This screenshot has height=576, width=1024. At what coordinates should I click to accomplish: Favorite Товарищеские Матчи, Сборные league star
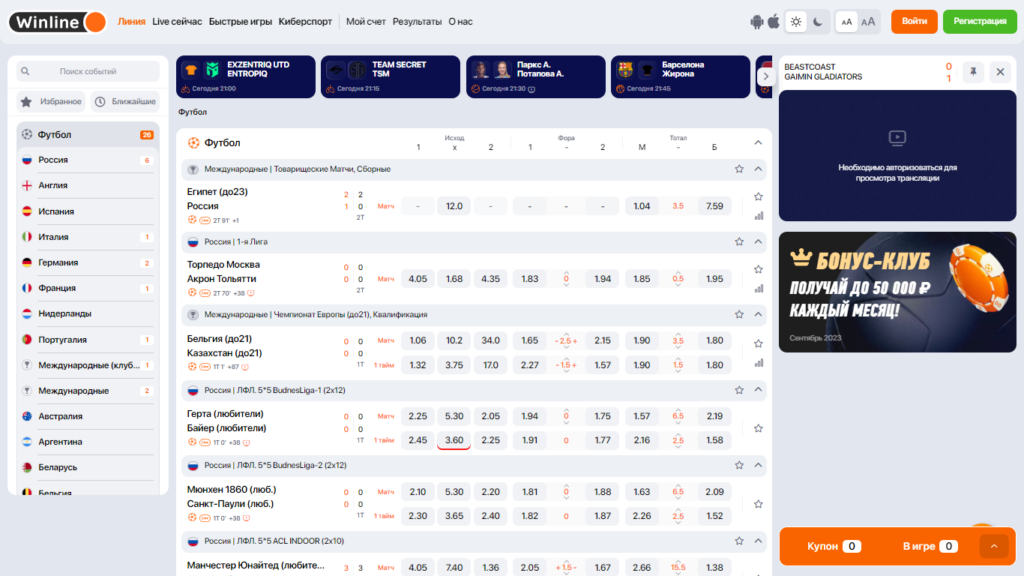click(x=739, y=169)
